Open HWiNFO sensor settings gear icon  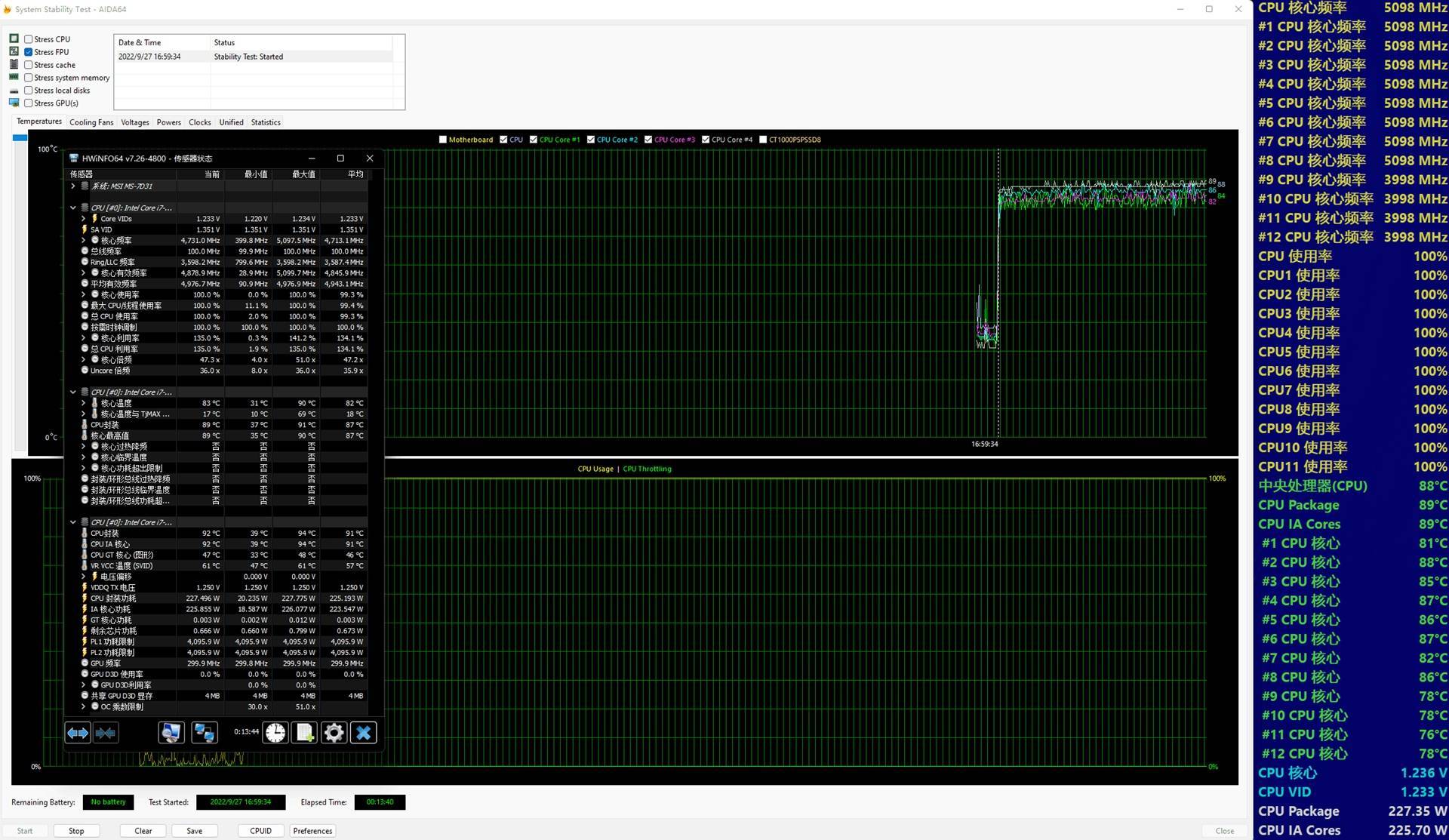pyautogui.click(x=334, y=732)
